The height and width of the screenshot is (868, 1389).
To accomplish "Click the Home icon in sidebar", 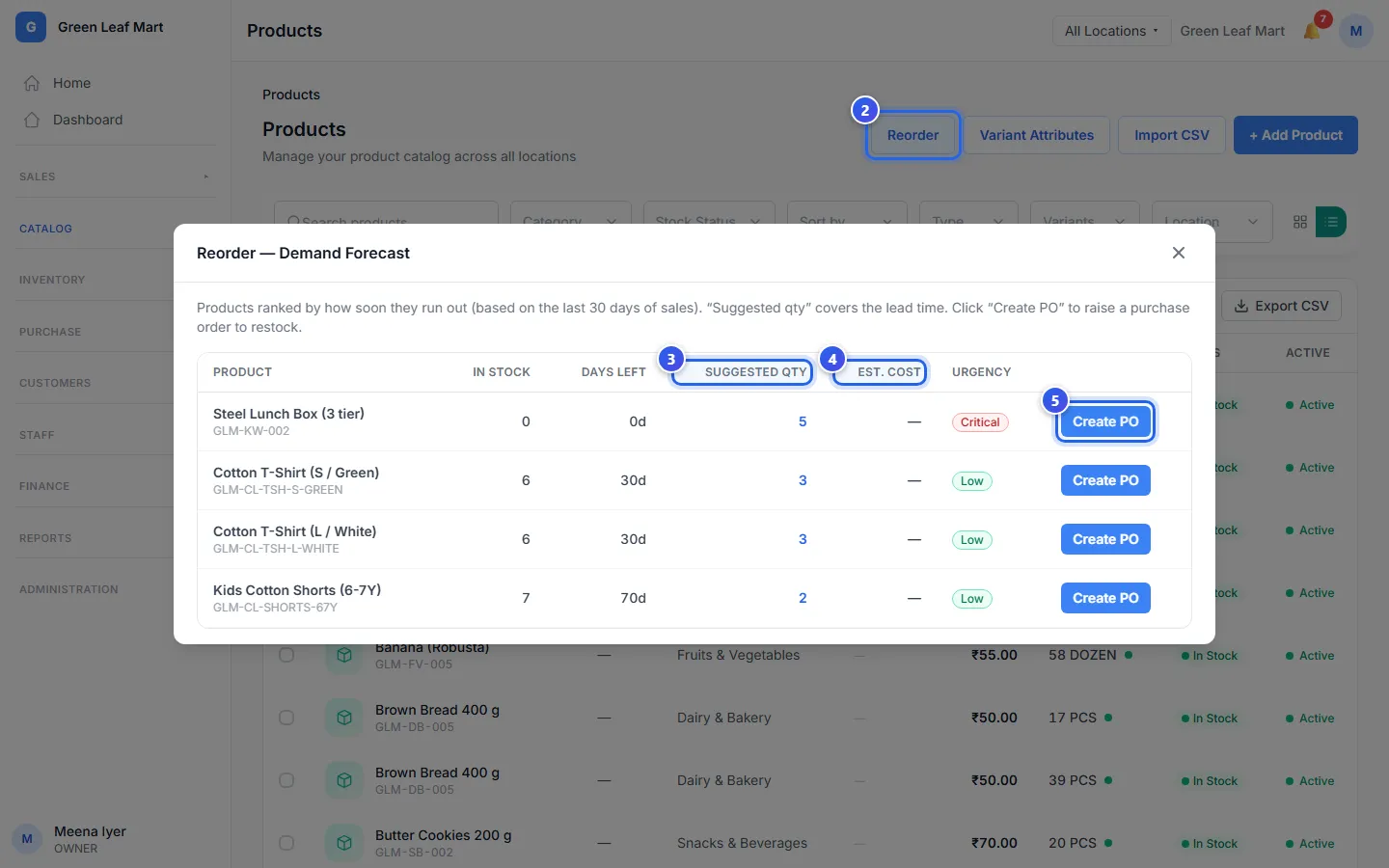I will (32, 83).
